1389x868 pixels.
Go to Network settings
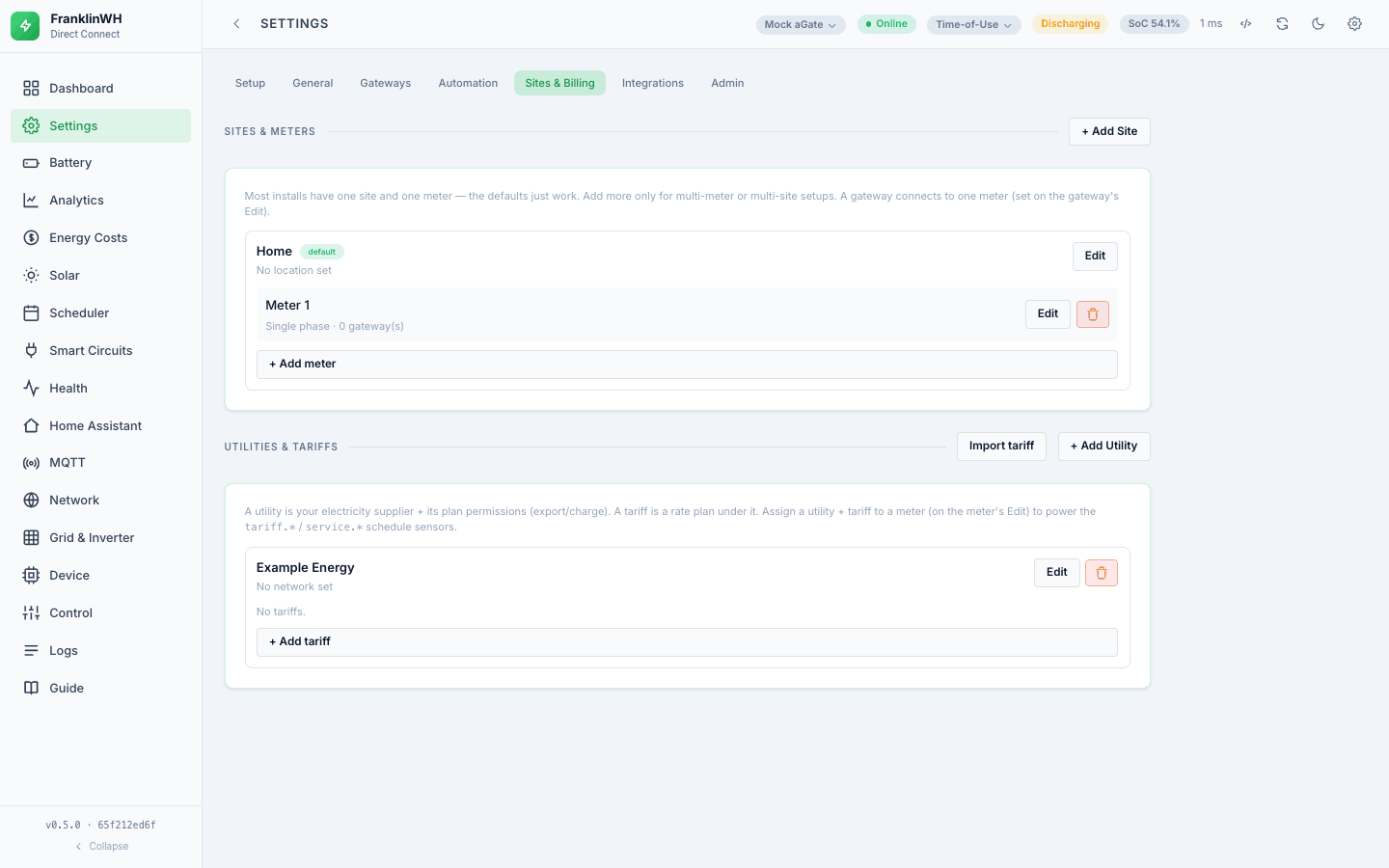(100, 501)
